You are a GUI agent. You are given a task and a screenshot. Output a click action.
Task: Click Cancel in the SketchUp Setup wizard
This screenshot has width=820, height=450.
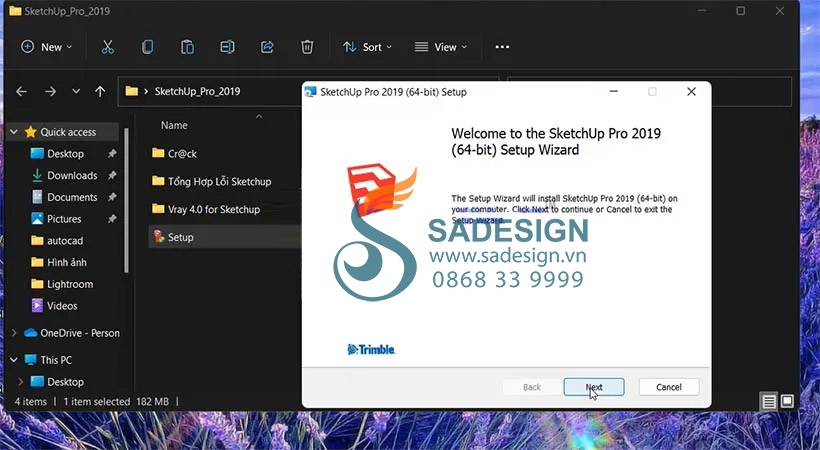click(669, 387)
